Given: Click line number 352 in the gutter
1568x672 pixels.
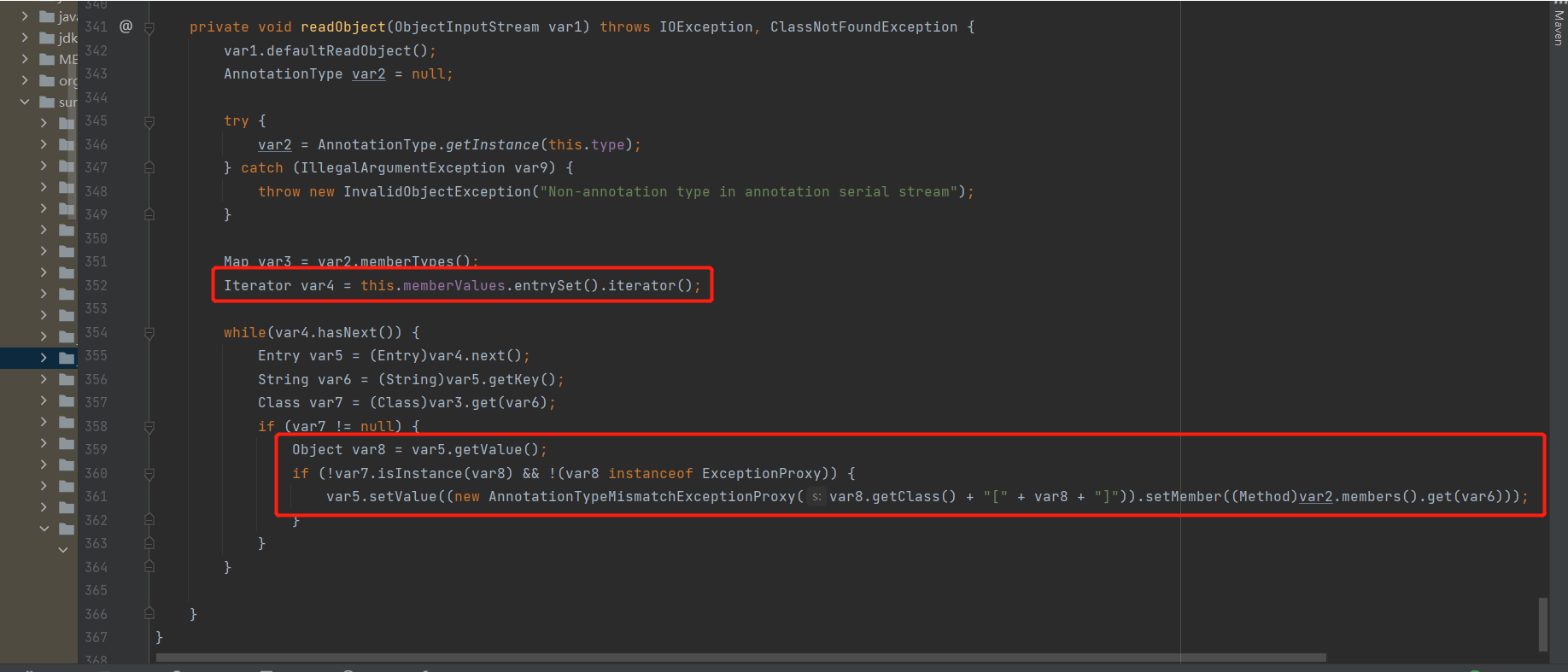Looking at the screenshot, I should [96, 285].
